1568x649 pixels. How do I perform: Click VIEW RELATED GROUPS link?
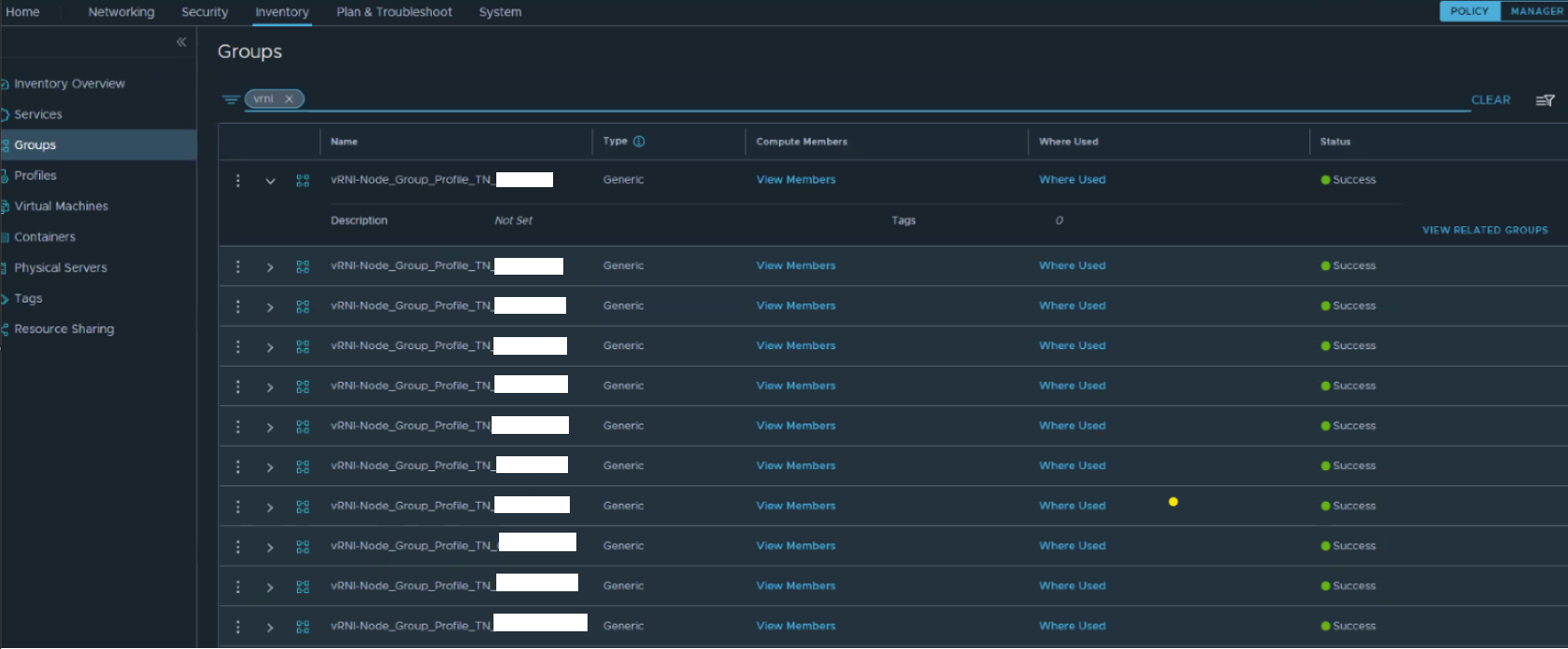coord(1484,230)
